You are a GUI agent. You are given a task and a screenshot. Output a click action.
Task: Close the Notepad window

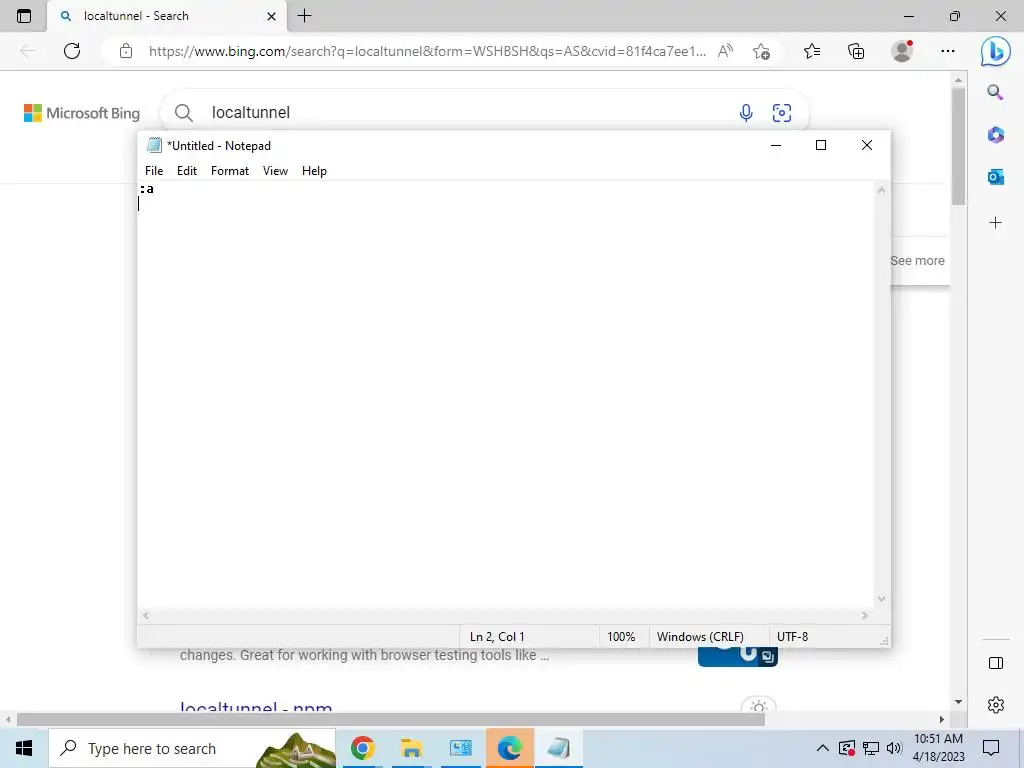pyautogui.click(x=867, y=145)
